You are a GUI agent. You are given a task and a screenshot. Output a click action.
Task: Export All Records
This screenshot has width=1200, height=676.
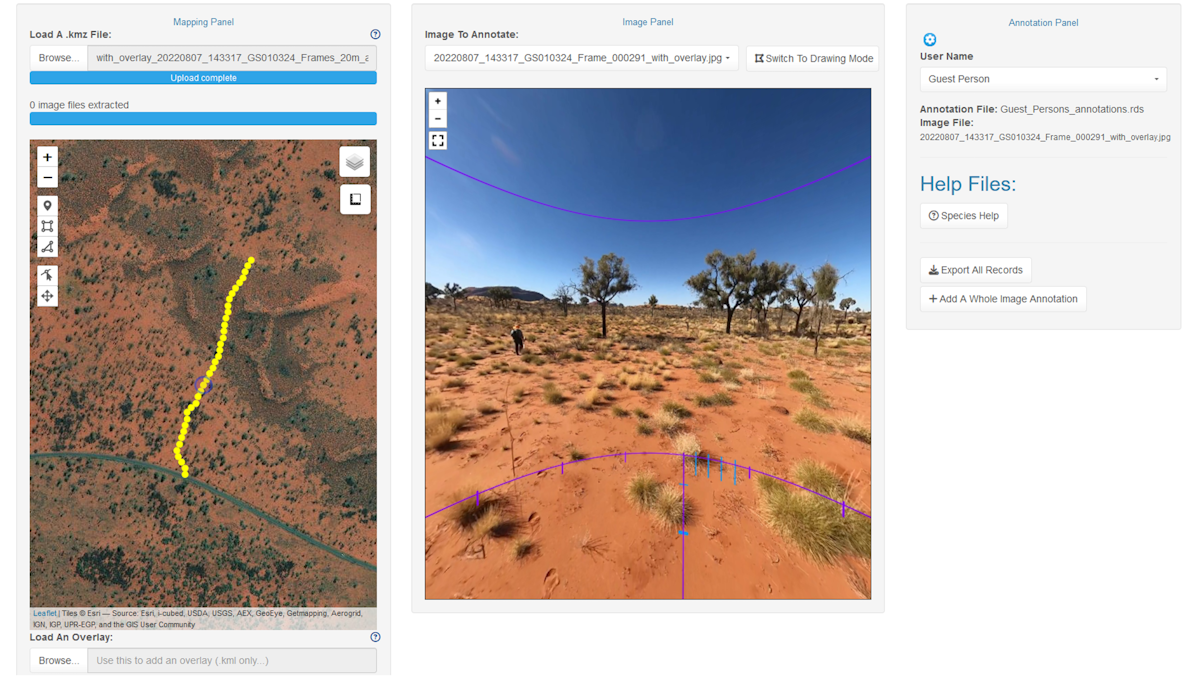[976, 270]
